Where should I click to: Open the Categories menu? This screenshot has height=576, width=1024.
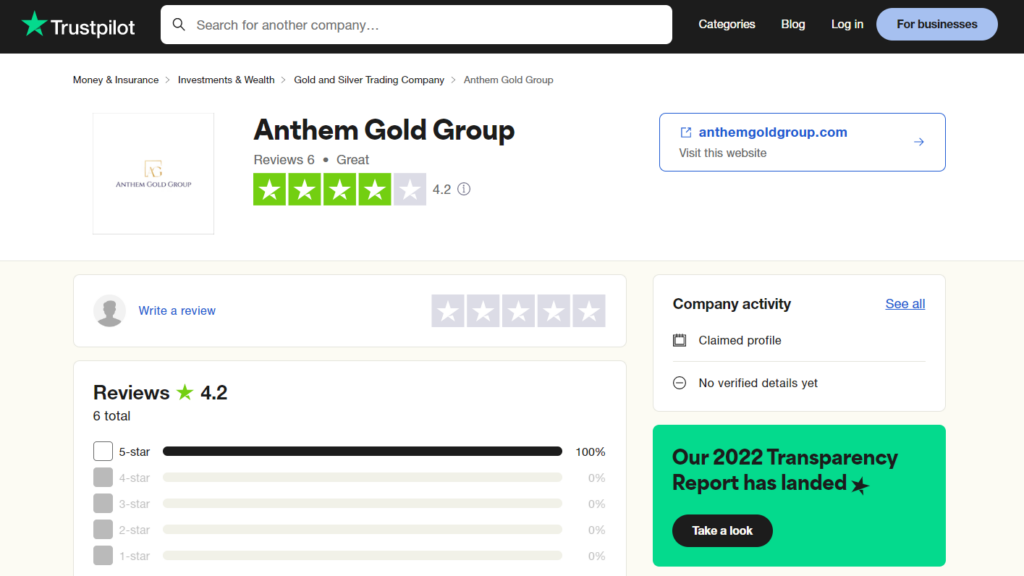click(x=726, y=24)
